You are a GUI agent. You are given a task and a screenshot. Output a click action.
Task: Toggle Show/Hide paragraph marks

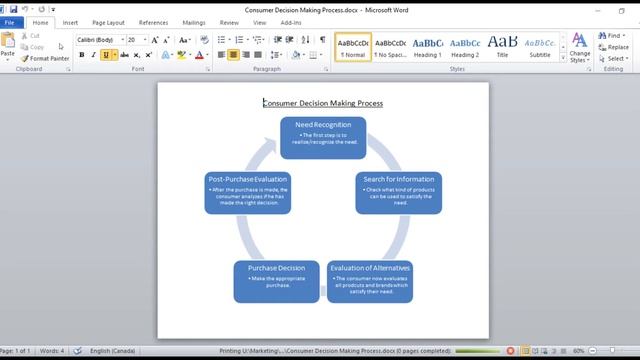coord(322,40)
